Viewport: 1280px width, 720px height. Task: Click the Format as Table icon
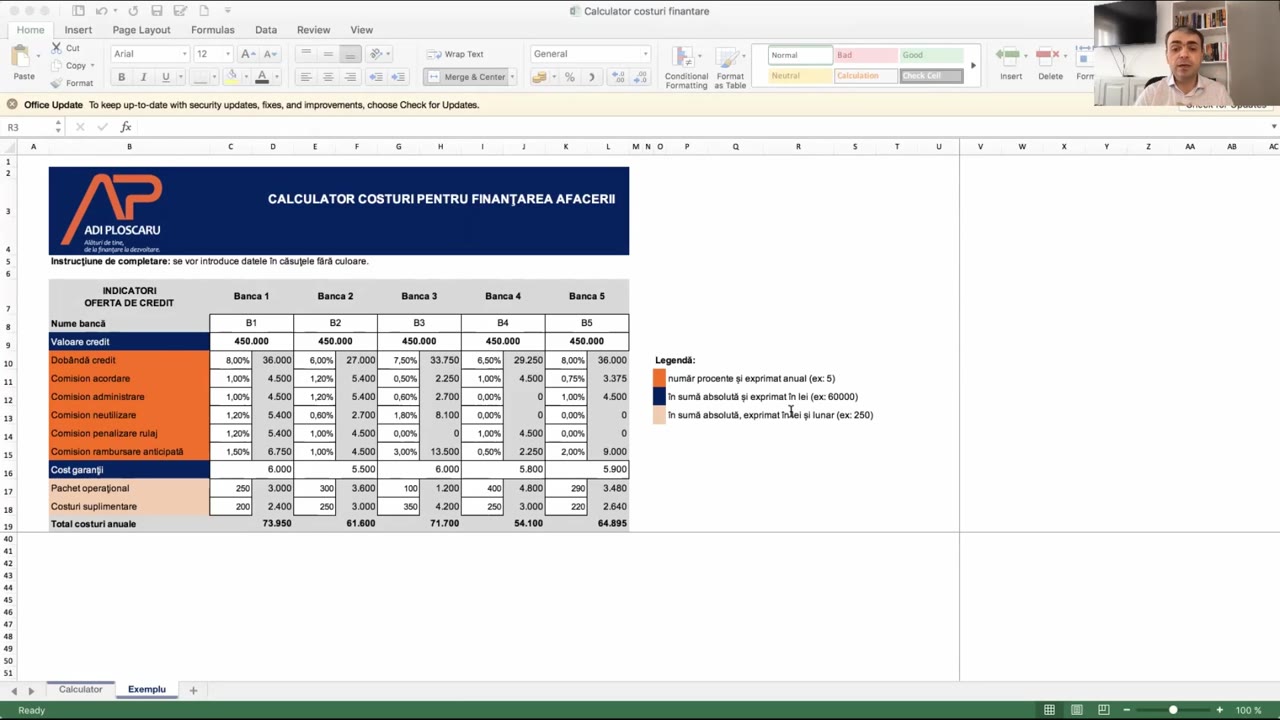(730, 65)
